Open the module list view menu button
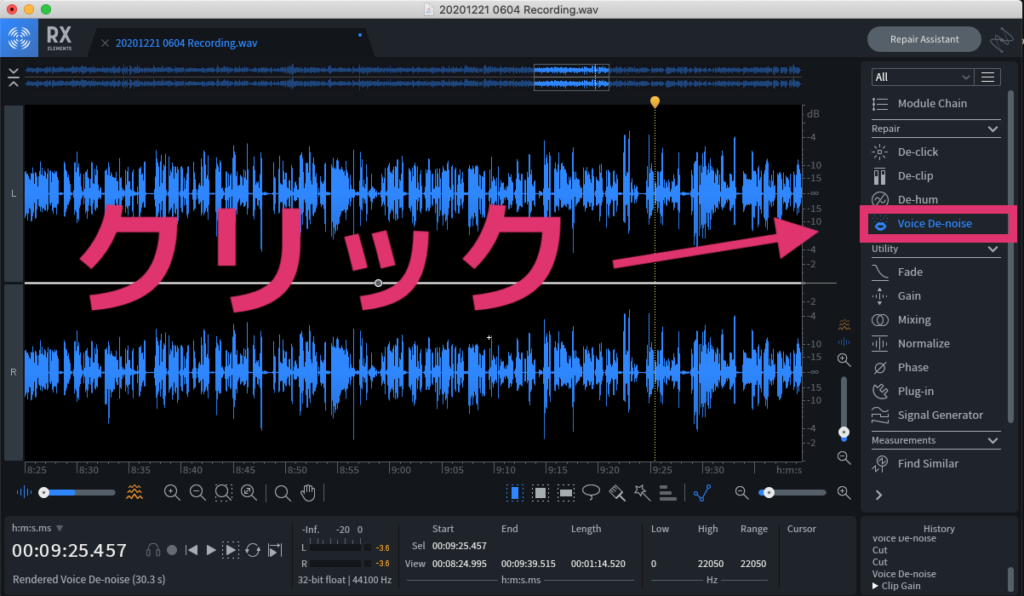 pos(987,77)
